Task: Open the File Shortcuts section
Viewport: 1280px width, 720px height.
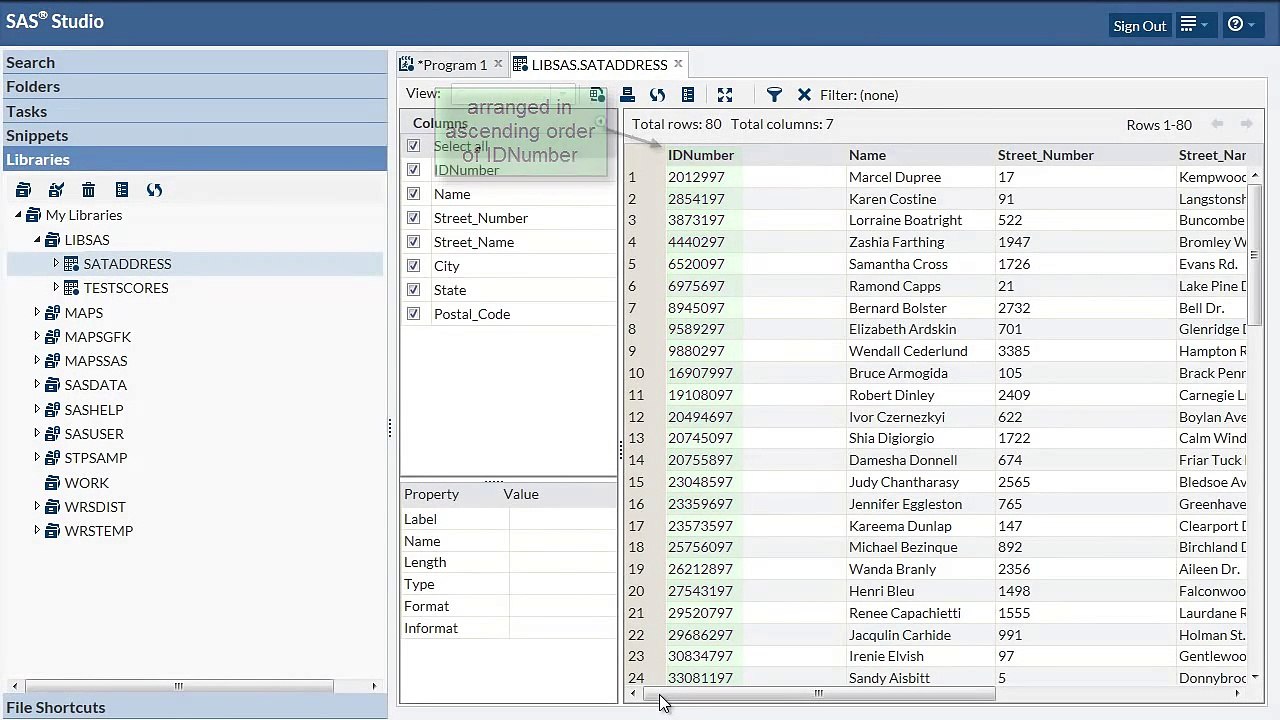Action: [193, 707]
